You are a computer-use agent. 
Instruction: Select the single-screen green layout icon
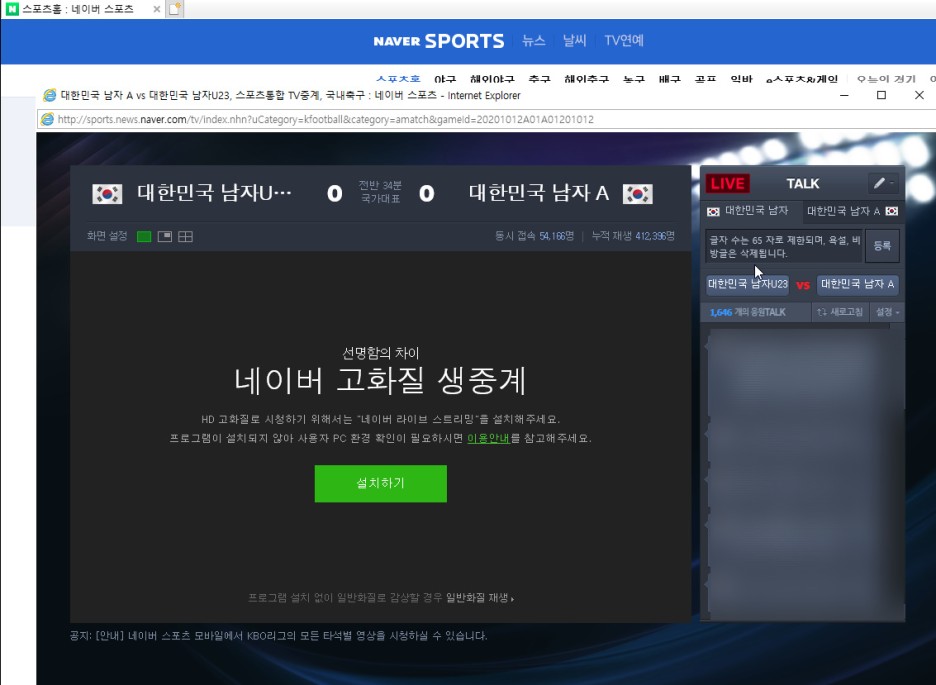pyautogui.click(x=144, y=236)
